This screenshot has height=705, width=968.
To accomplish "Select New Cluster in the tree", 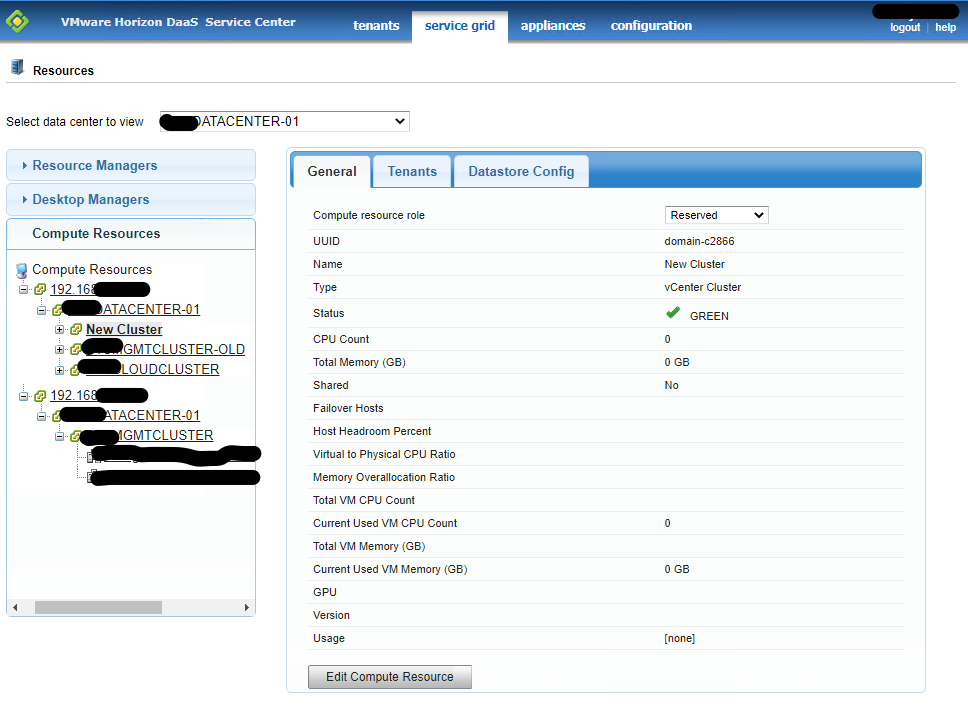I will pyautogui.click(x=124, y=329).
